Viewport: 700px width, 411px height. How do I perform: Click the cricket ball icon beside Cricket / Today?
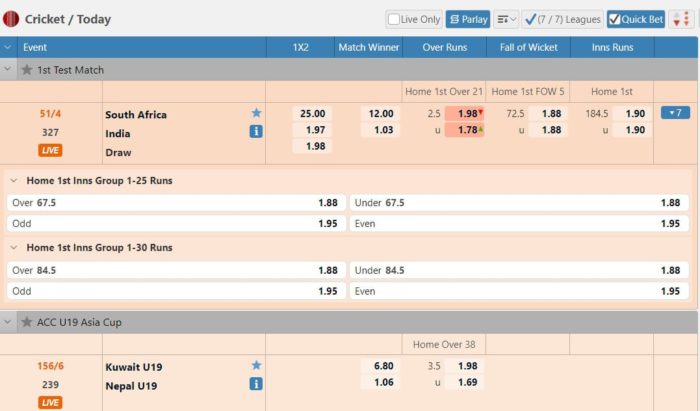(x=11, y=19)
